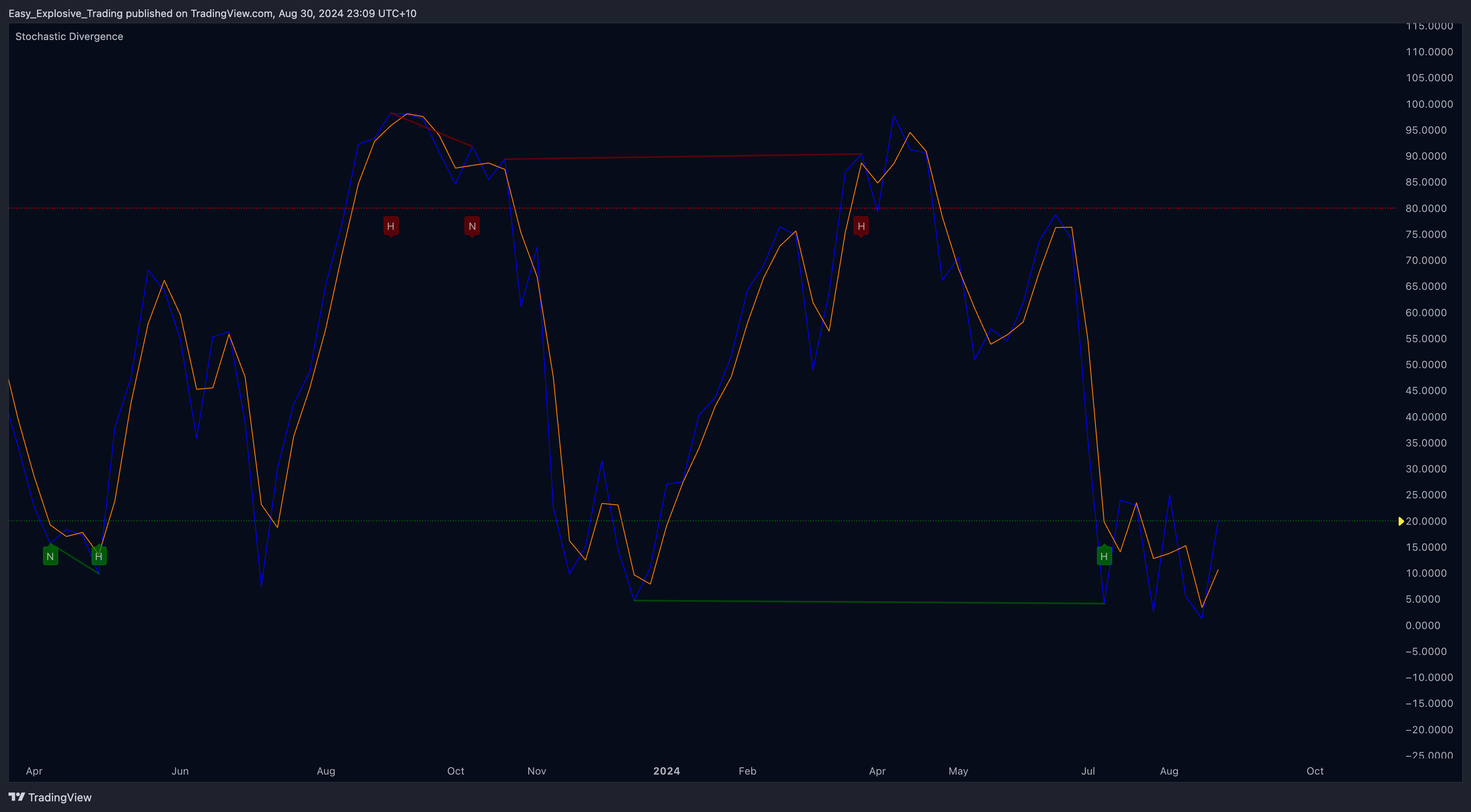Screen dimensions: 1471x812
Task: Click the 105.0000 price axis label
Action: pyautogui.click(x=1429, y=77)
